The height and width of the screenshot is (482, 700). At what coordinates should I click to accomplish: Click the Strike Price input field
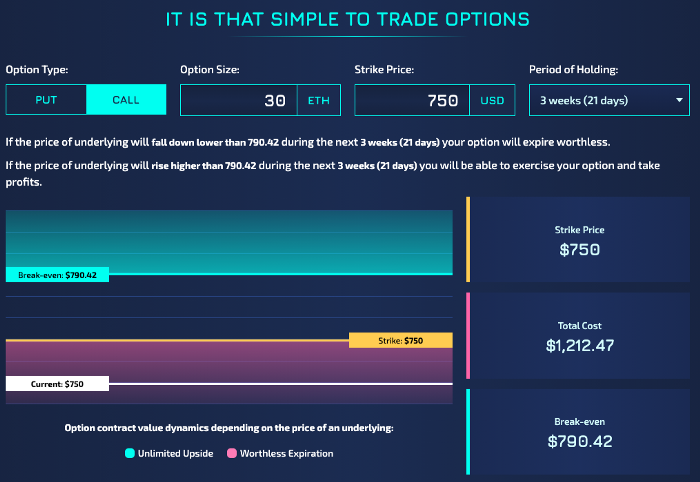[412, 100]
